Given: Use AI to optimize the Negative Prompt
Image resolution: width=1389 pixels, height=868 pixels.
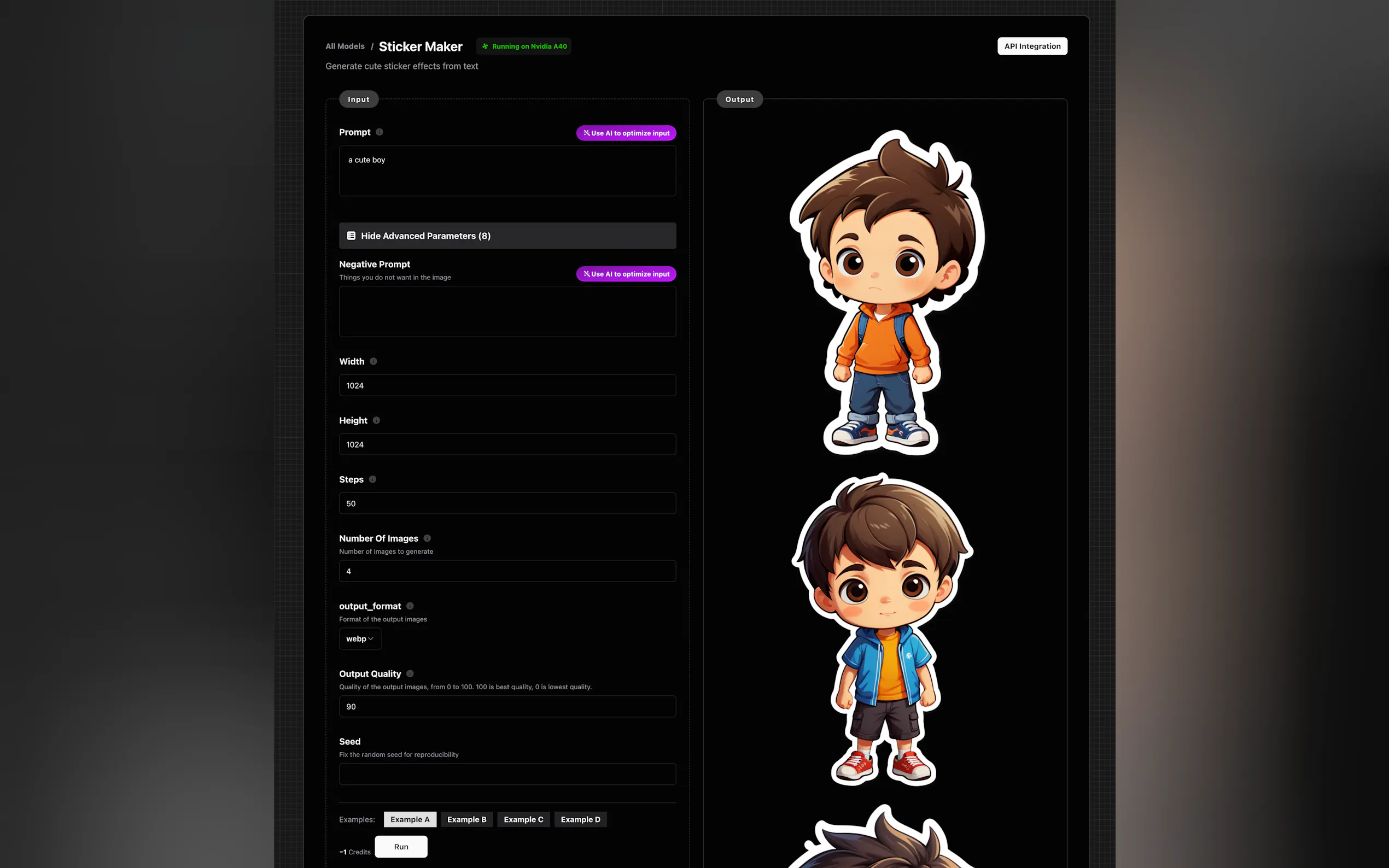Looking at the screenshot, I should pyautogui.click(x=626, y=274).
